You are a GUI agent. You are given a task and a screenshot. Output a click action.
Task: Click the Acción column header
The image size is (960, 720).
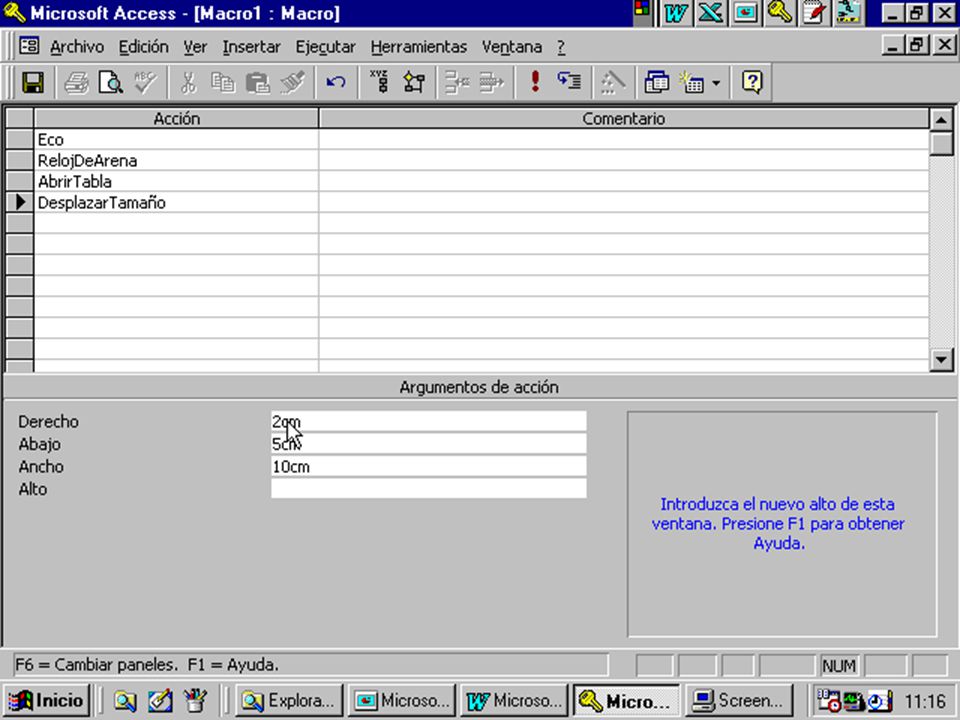(x=176, y=119)
